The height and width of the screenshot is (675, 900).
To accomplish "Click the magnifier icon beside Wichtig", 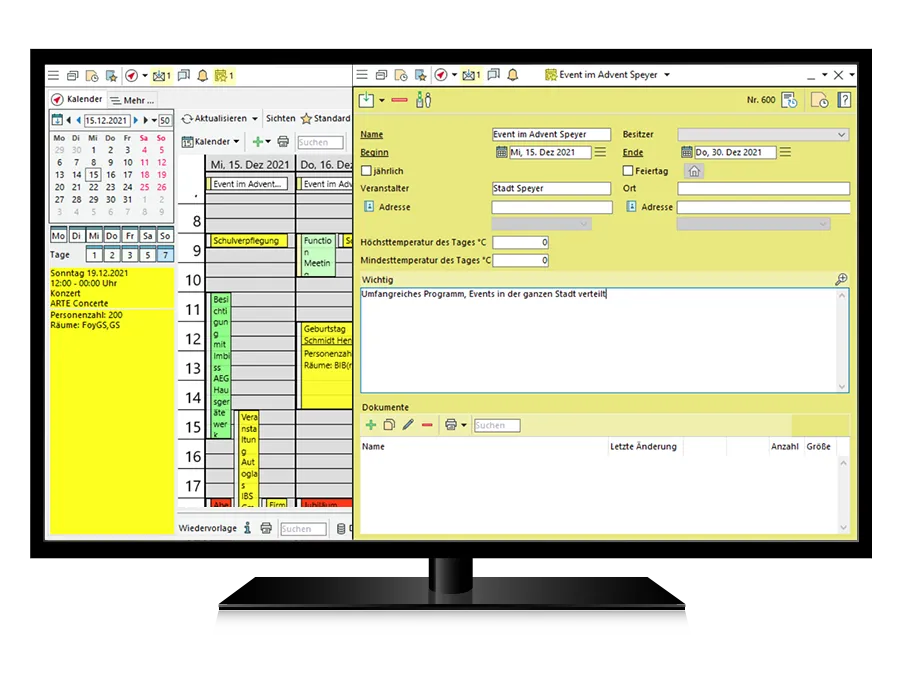I will click(x=841, y=280).
